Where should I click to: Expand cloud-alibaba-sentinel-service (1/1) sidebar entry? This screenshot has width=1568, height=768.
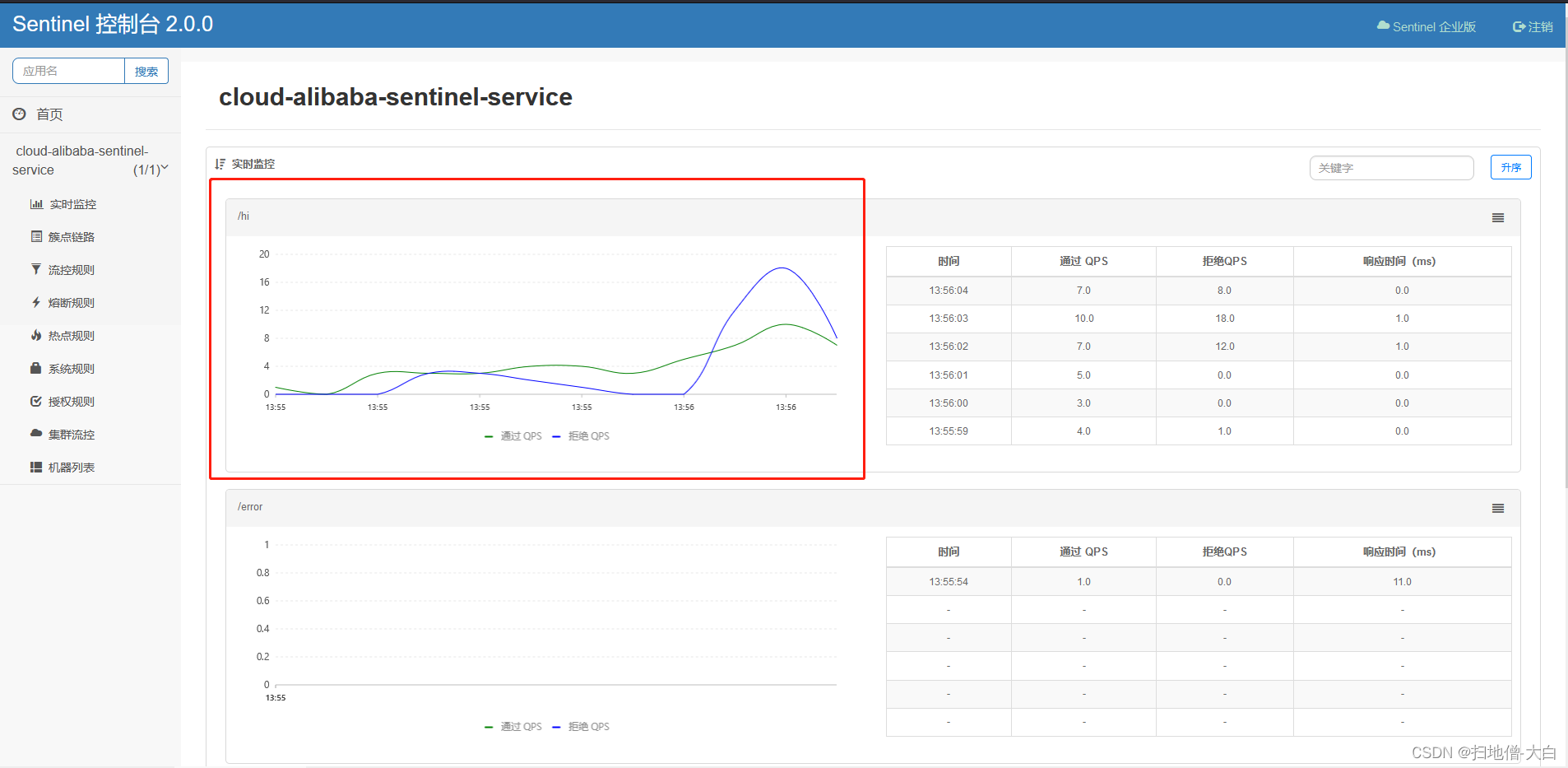click(x=90, y=161)
